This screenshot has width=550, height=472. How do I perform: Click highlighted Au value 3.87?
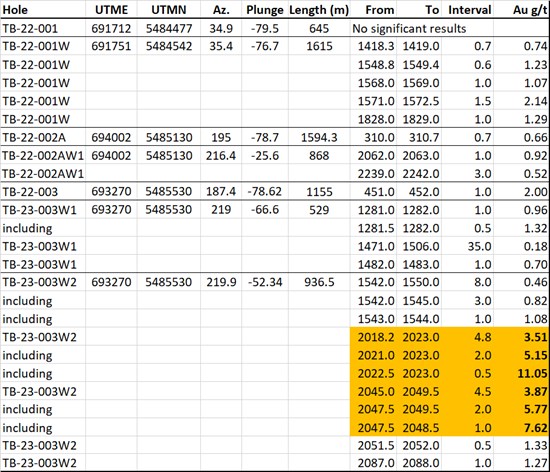(536, 392)
